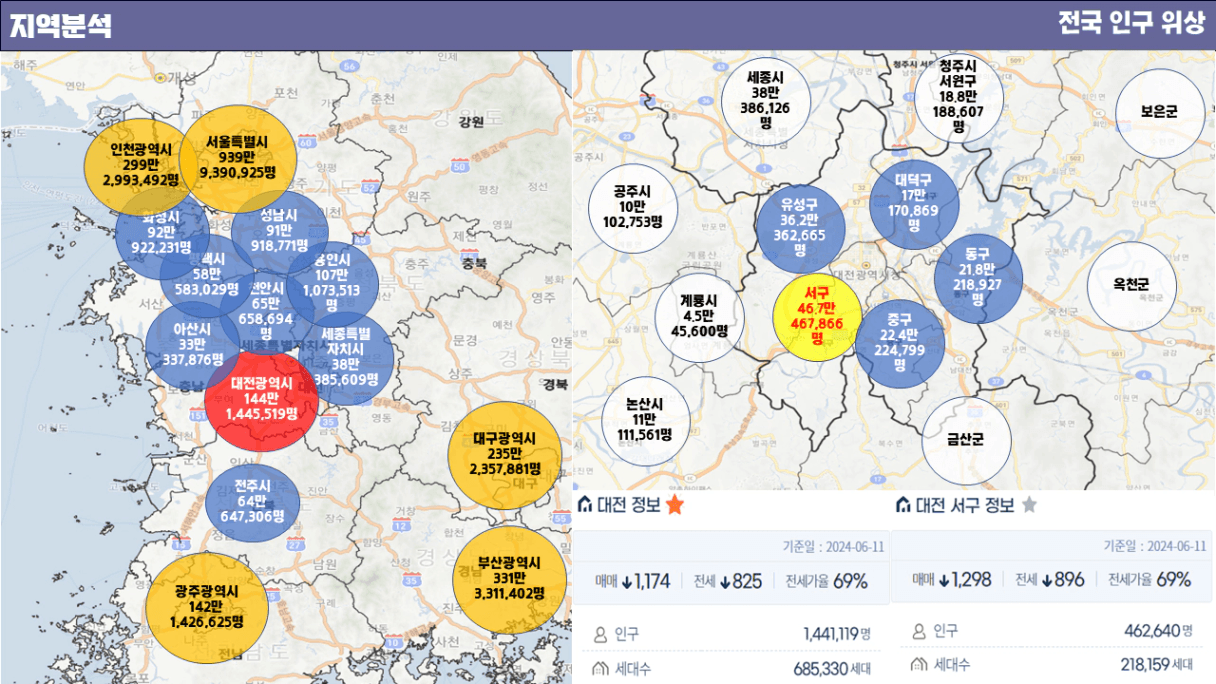Click the house icon before 대전 서구 정보
This screenshot has width=1216, height=684.
tap(903, 505)
